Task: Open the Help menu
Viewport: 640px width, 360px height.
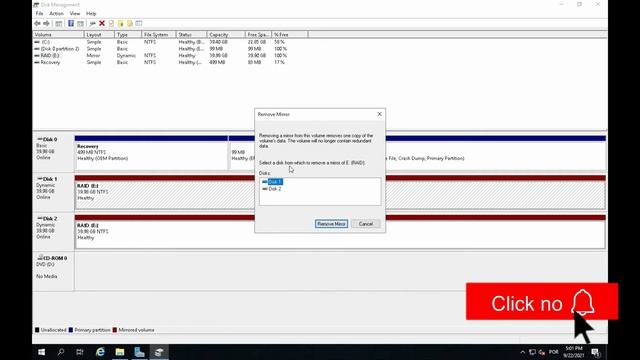Action: pyautogui.click(x=91, y=13)
